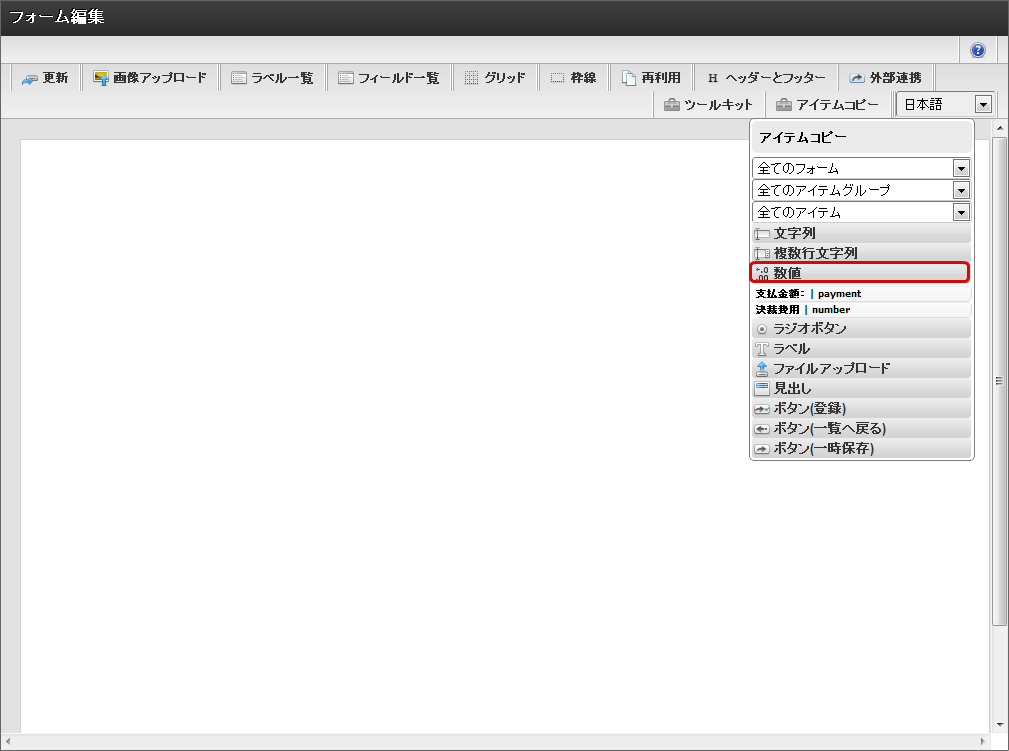The width and height of the screenshot is (1009, 751).
Task: Click the ラジオボタン radio icon
Action: pyautogui.click(x=762, y=329)
